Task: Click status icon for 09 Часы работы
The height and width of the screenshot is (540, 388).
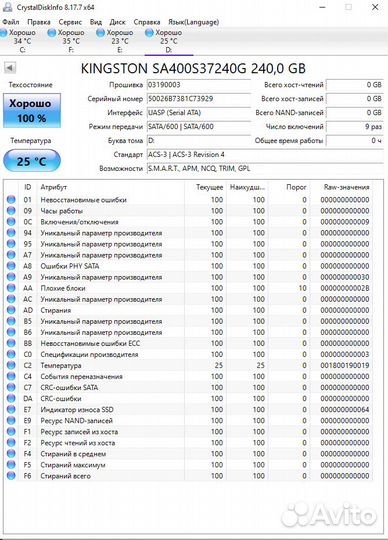Action: click(x=11, y=210)
